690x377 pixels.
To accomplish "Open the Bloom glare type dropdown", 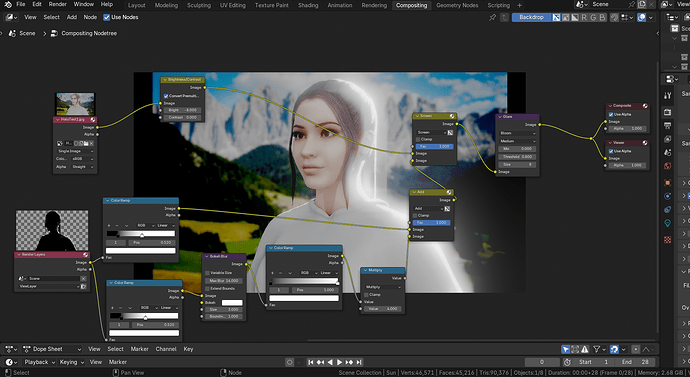I will (x=518, y=133).
